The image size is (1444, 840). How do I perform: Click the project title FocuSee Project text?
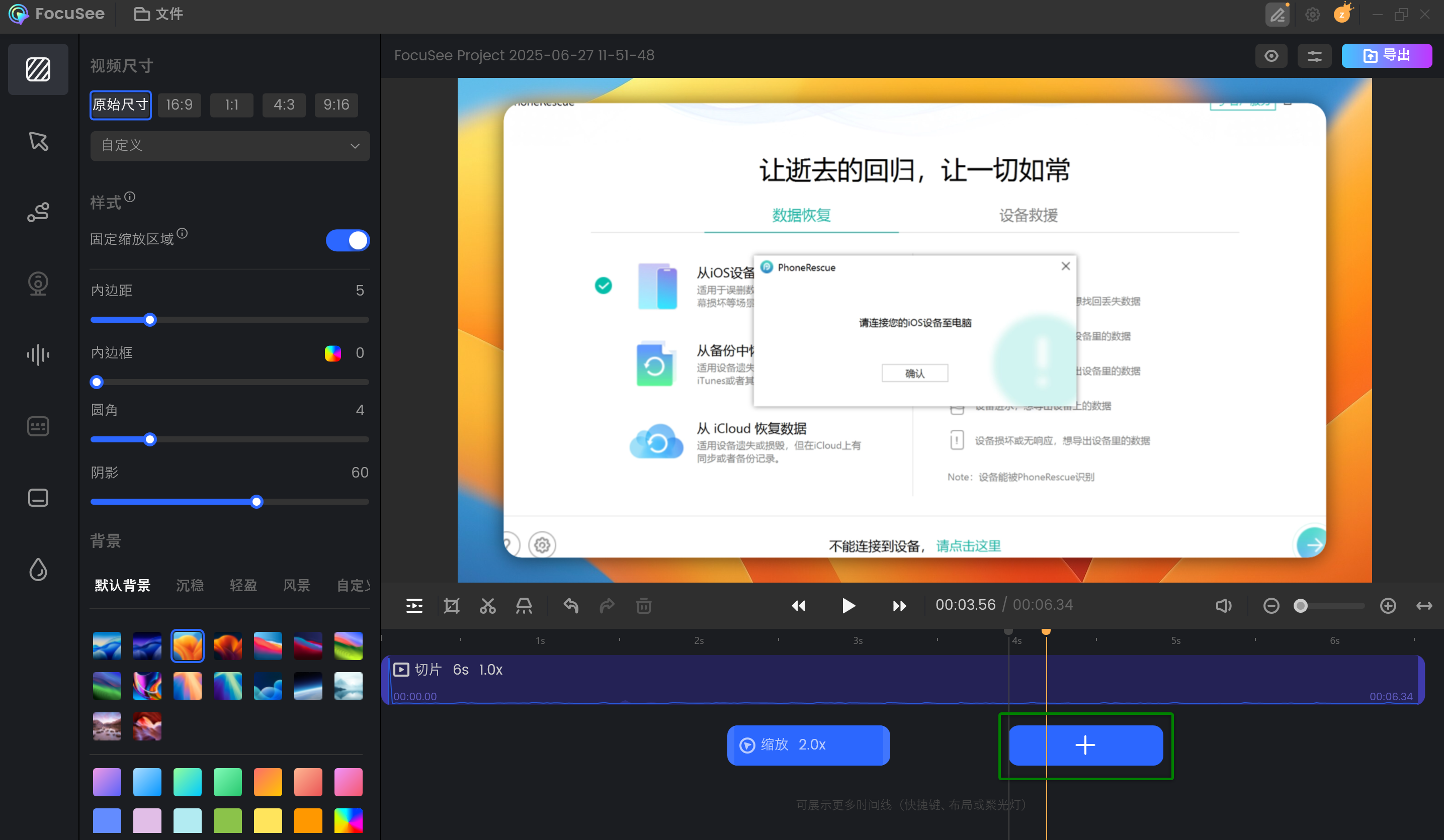click(x=524, y=55)
